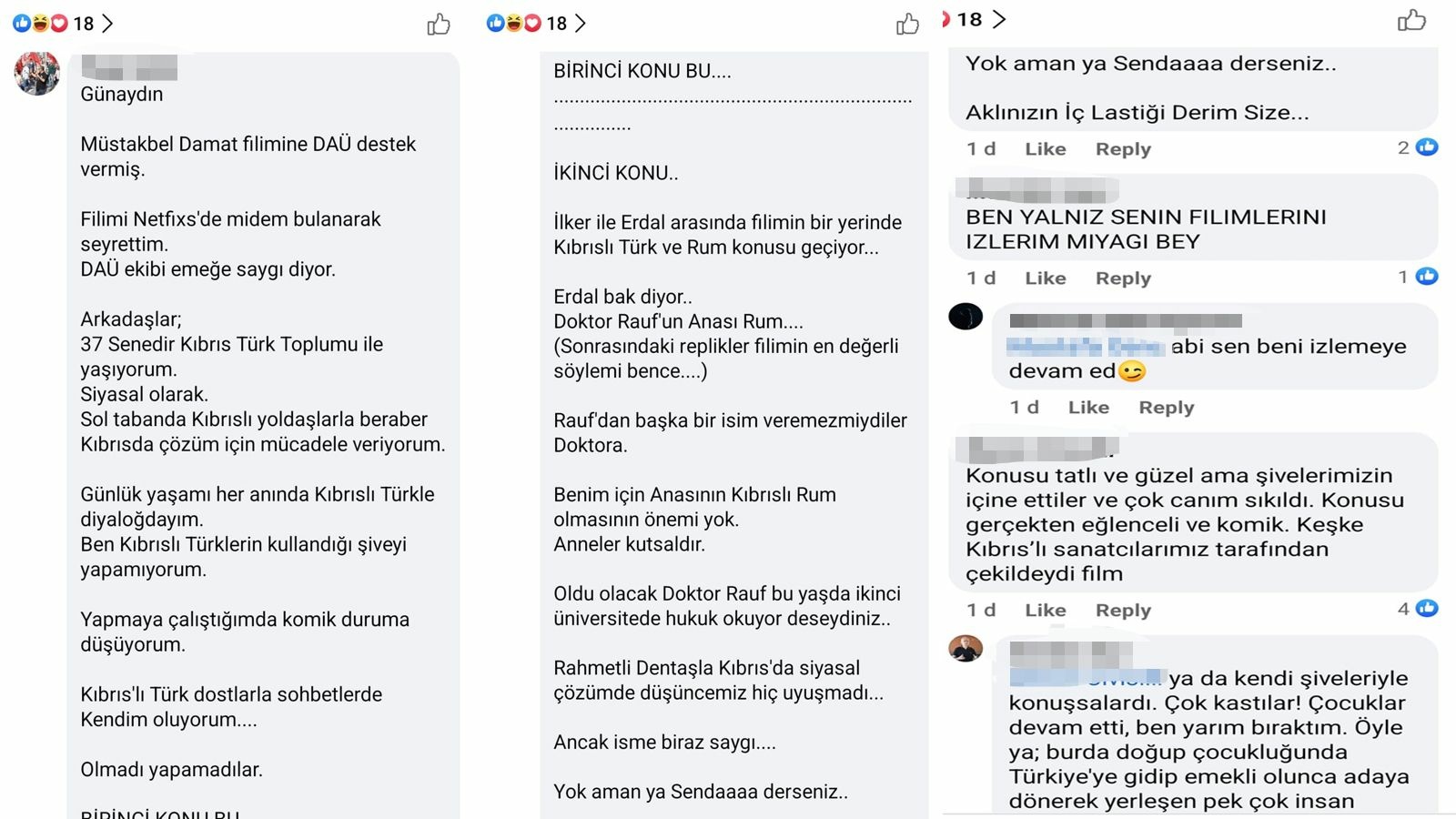Expand reactions chevron next to 18 on middle post
Viewport: 1456px width, 819px height.
pos(581,24)
